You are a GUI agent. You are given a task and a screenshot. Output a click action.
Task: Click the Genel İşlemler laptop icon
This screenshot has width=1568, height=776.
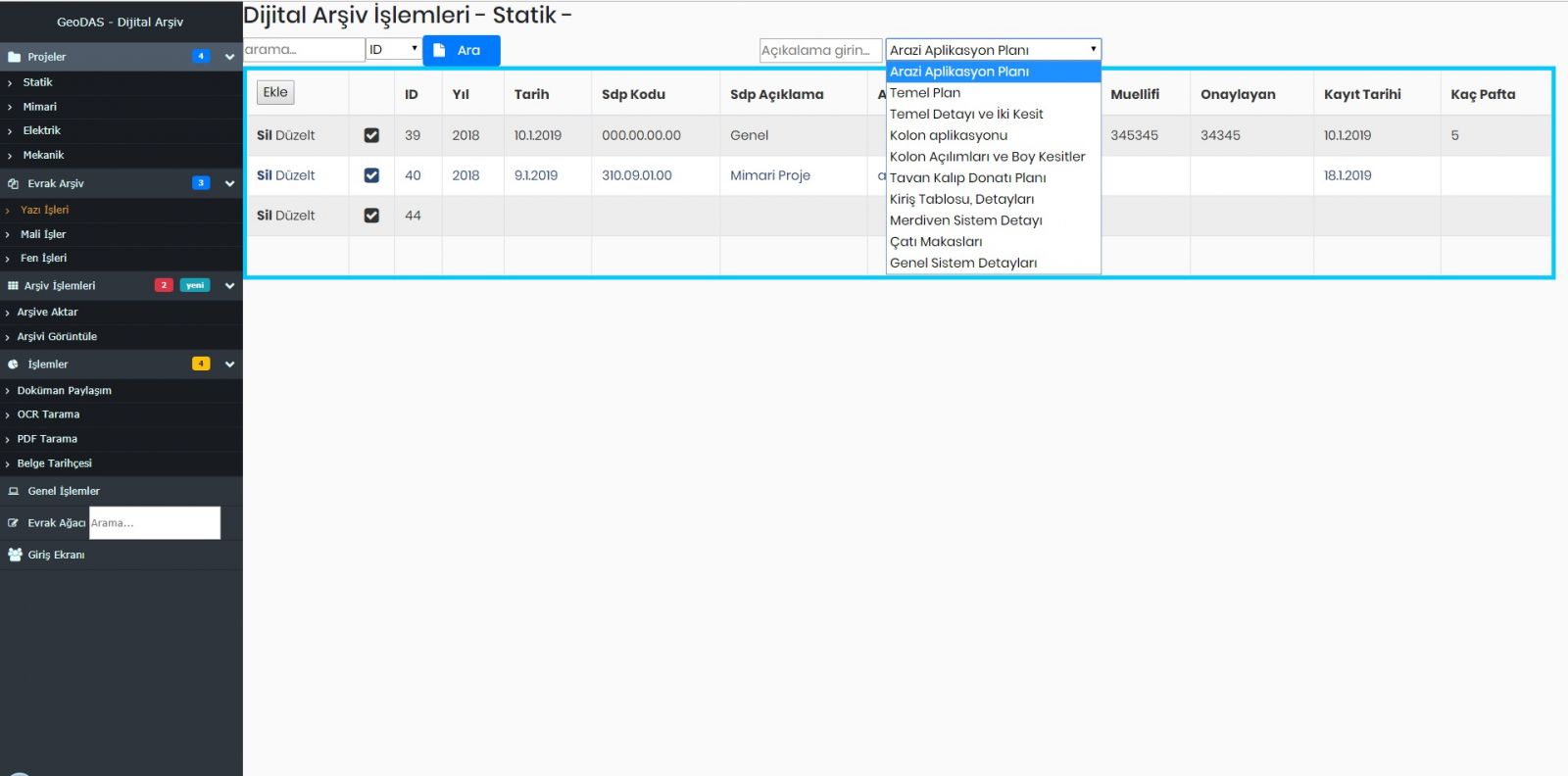[14, 491]
